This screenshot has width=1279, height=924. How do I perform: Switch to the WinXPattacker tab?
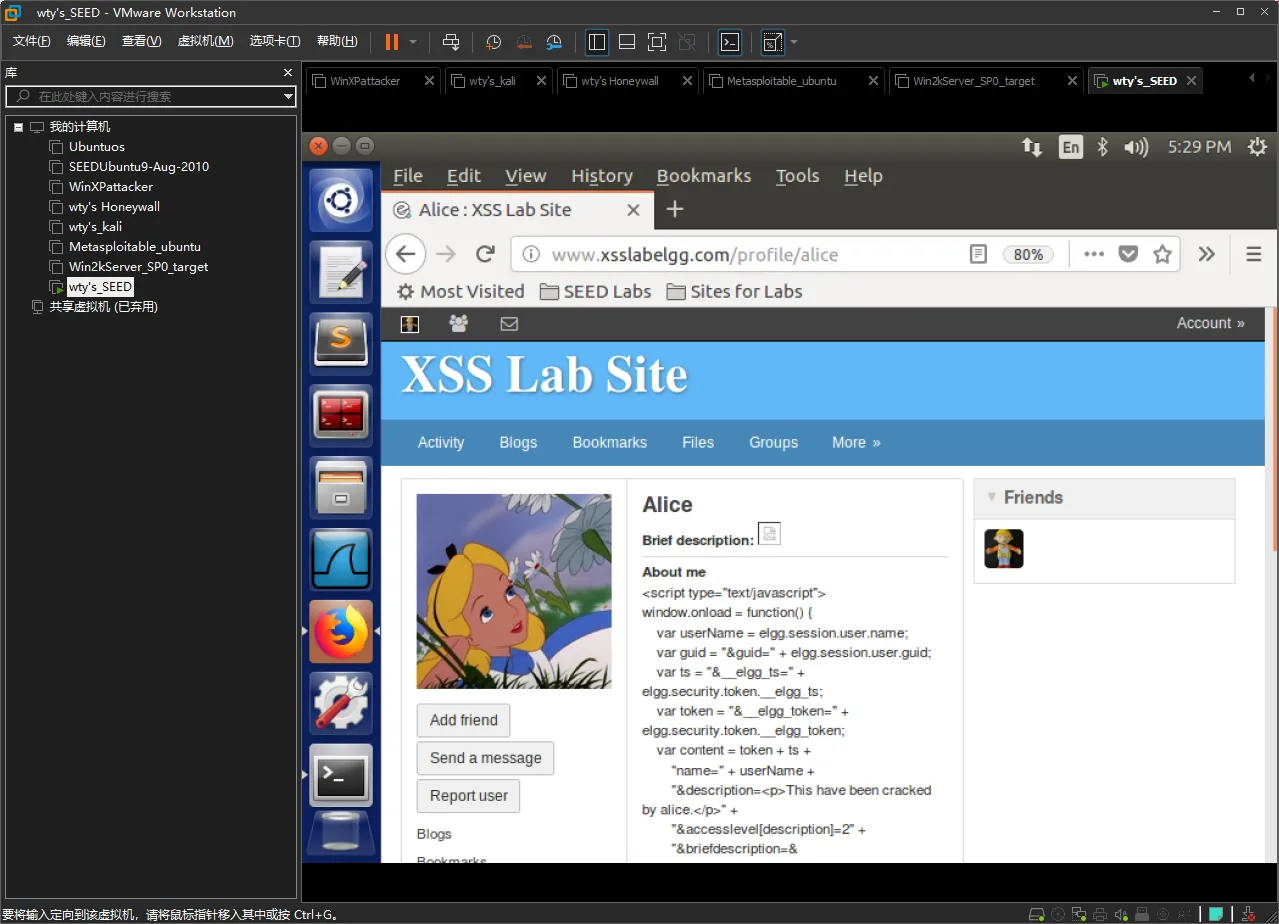(365, 81)
